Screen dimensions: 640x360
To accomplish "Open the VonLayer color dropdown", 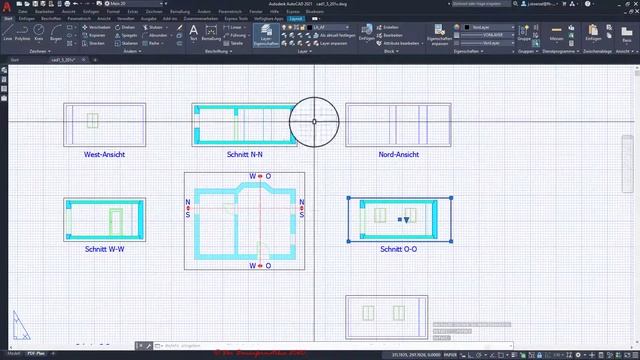I will [x=490, y=27].
